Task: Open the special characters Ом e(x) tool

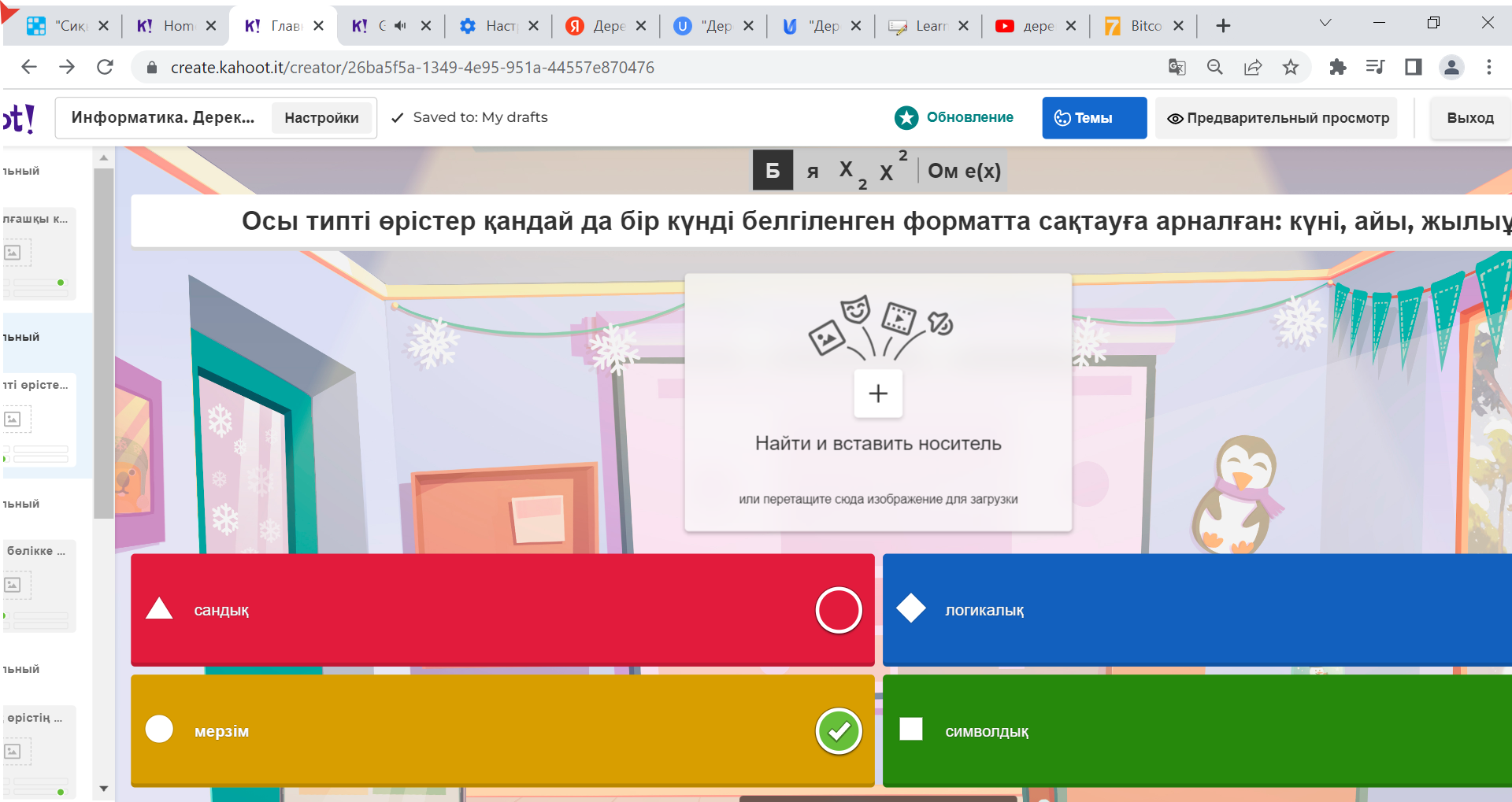Action: click(x=964, y=171)
